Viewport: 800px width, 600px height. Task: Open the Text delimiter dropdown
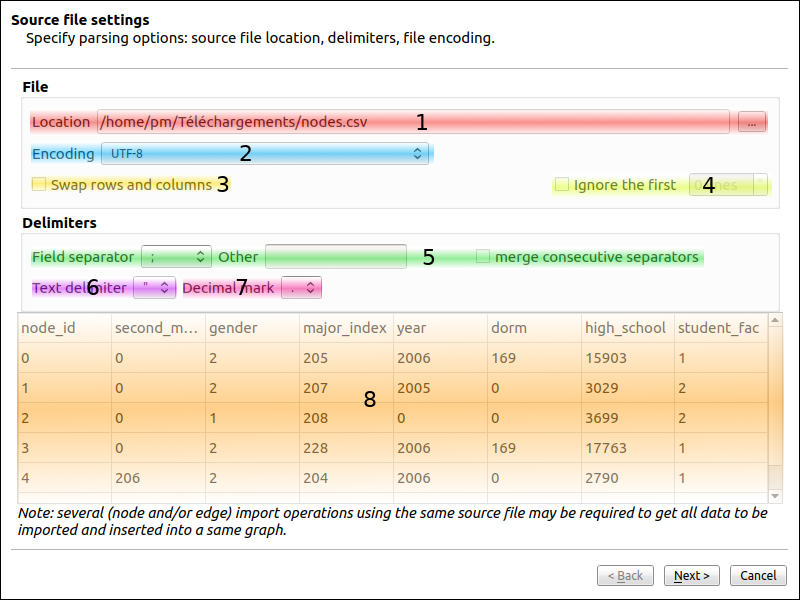(154, 288)
